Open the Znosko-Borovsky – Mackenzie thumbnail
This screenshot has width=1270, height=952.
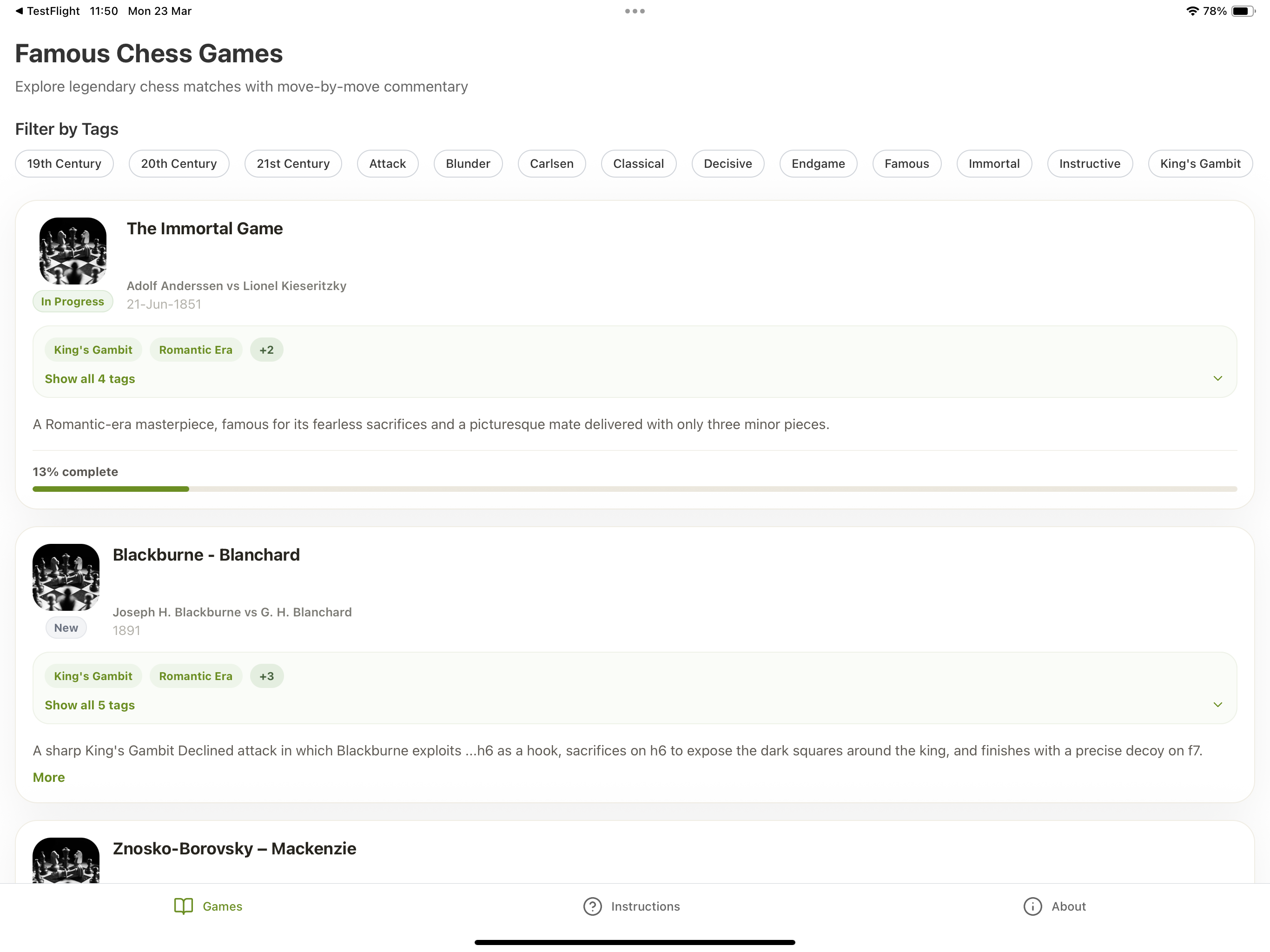[x=66, y=859]
